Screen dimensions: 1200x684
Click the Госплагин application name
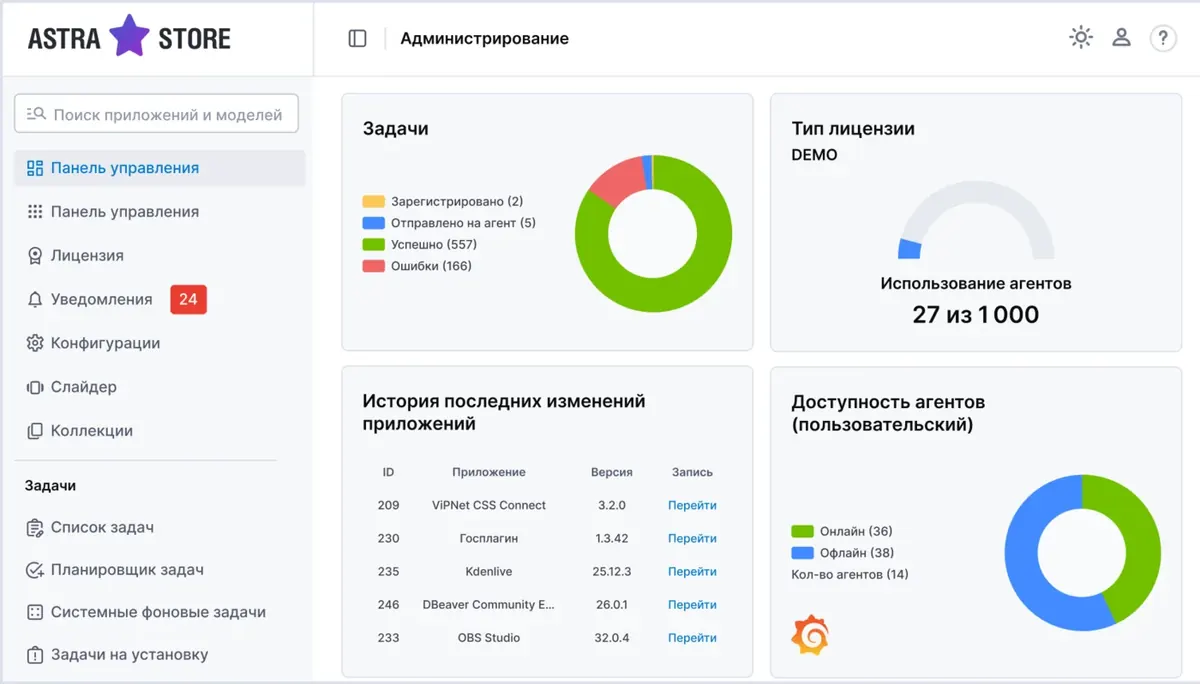pyautogui.click(x=489, y=538)
